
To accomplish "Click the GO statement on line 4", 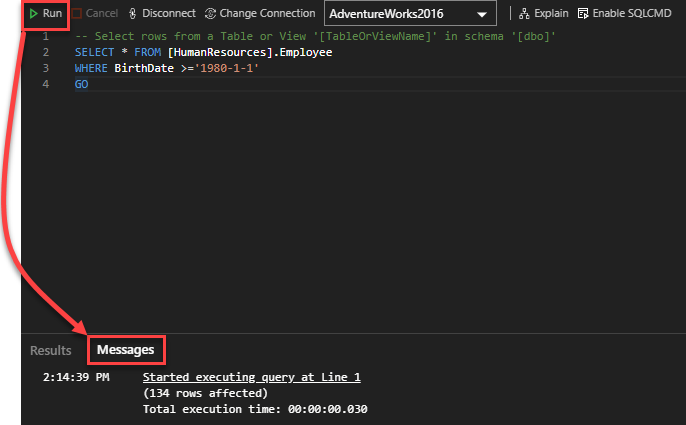I will [x=81, y=84].
